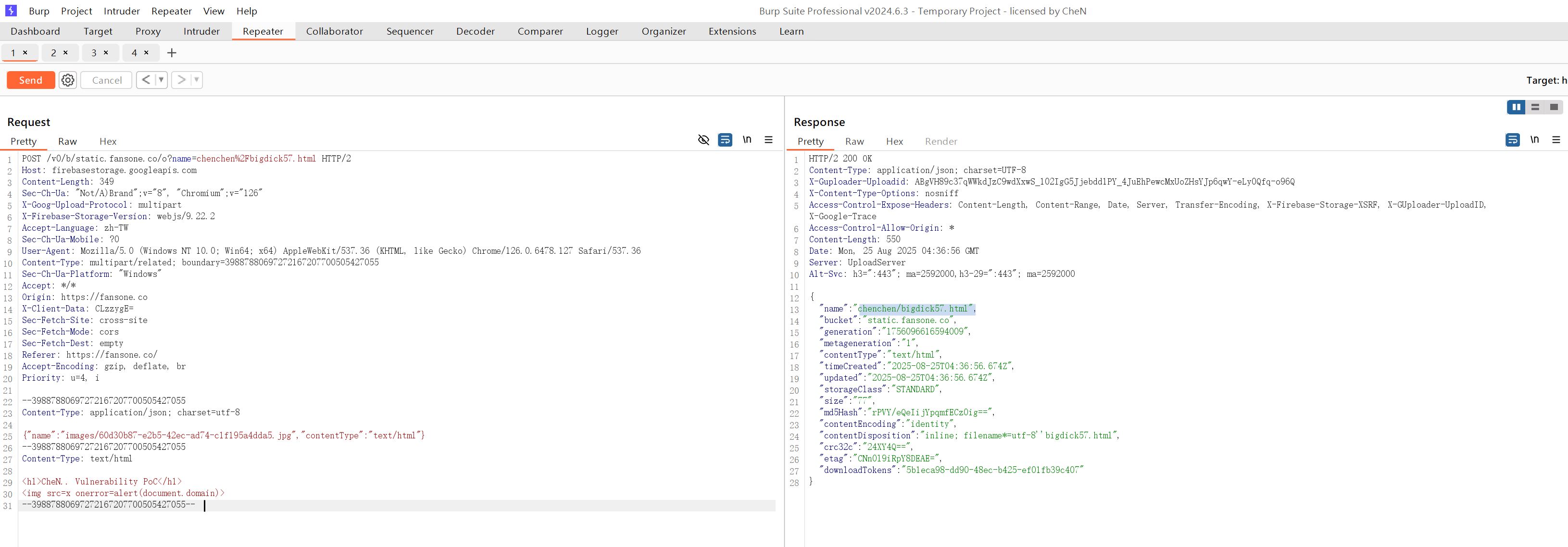Toggle hide non-printable chars icon in Request
Screen dimensions: 1568x547
[x=703, y=140]
